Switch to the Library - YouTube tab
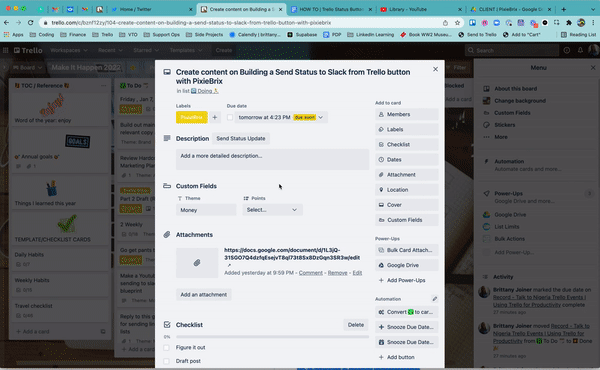 pyautogui.click(x=420, y=9)
